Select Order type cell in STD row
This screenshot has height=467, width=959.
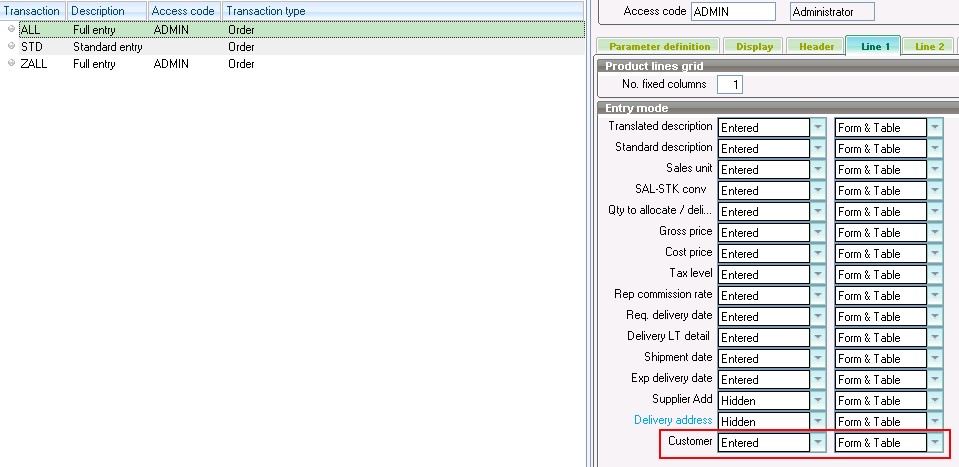pyautogui.click(x=242, y=47)
